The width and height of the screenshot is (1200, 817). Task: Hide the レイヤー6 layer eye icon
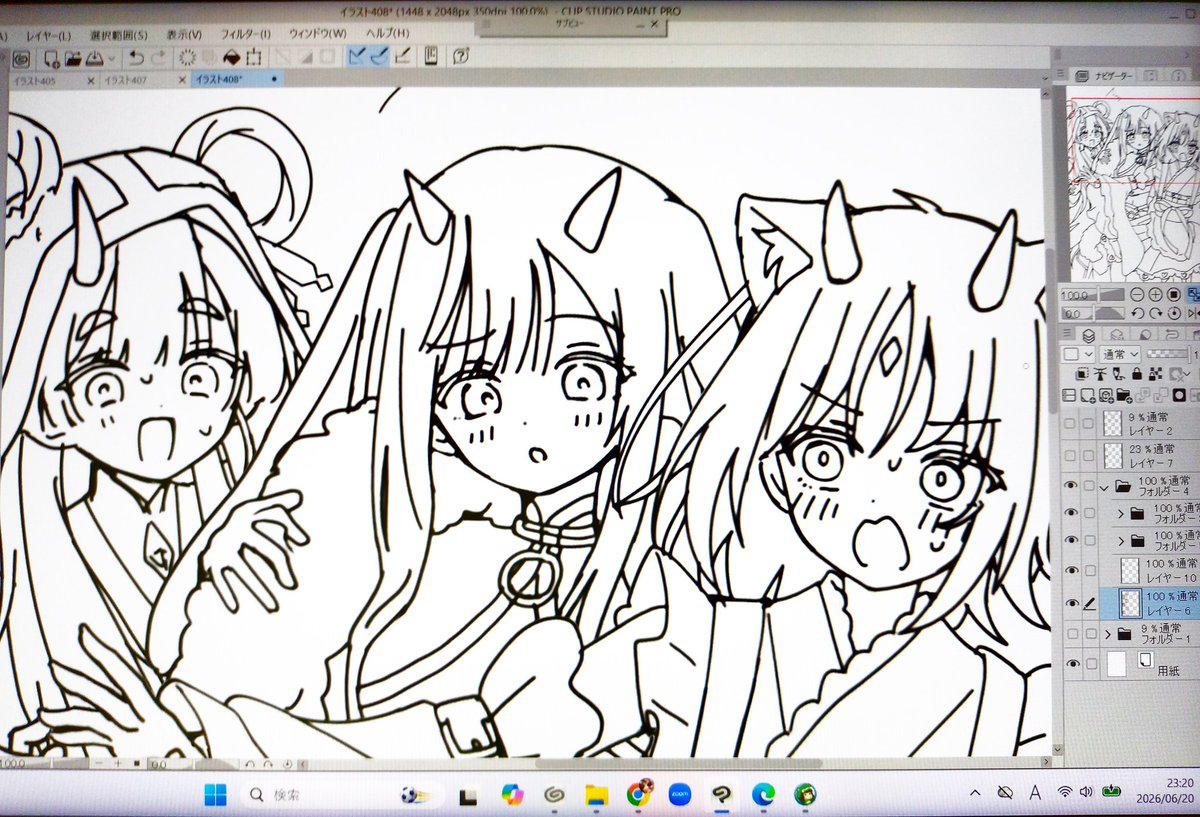pyautogui.click(x=1071, y=603)
